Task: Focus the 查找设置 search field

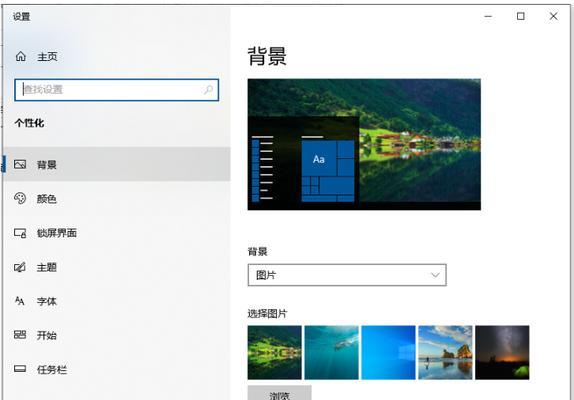Action: pos(117,90)
